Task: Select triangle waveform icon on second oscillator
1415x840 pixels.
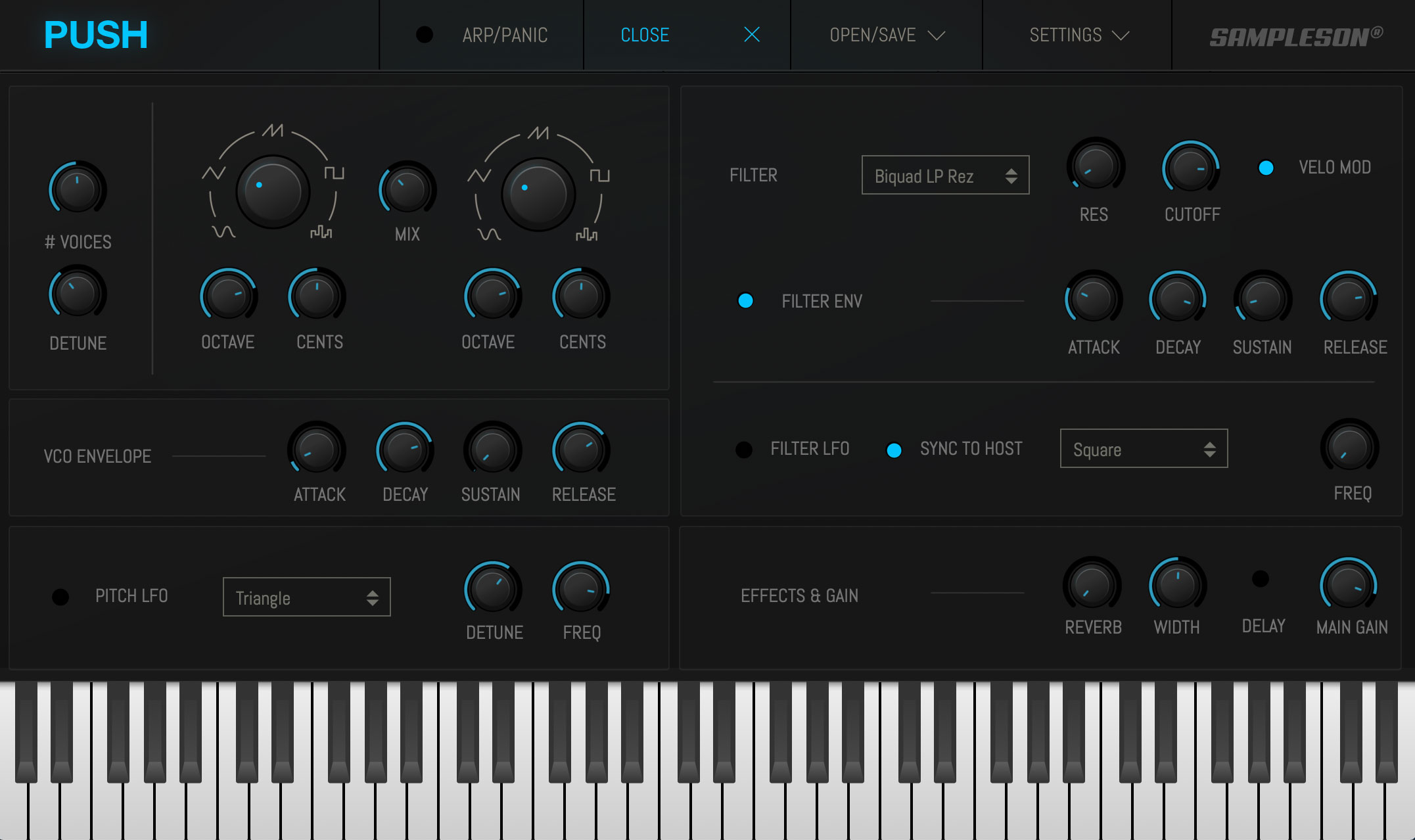Action: 479,175
